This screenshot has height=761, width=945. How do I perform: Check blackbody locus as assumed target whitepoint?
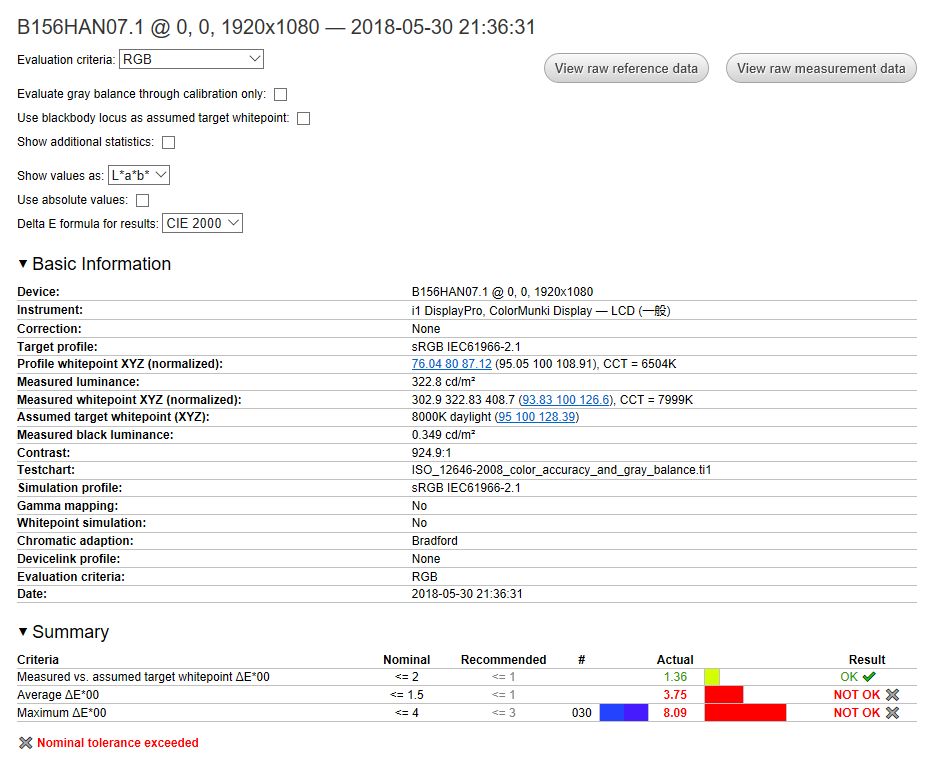click(x=303, y=117)
